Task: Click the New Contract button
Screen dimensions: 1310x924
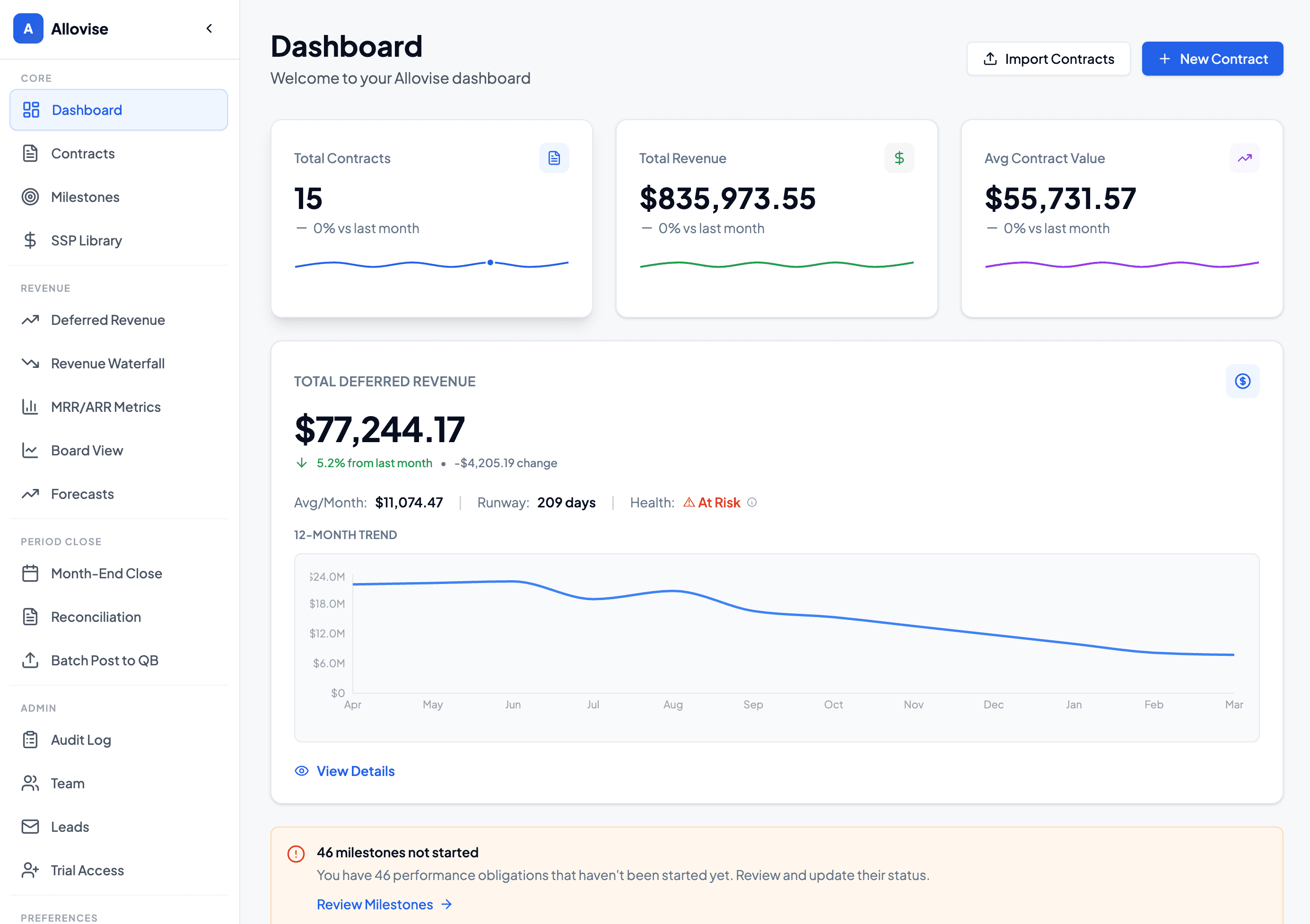Action: pyautogui.click(x=1212, y=58)
